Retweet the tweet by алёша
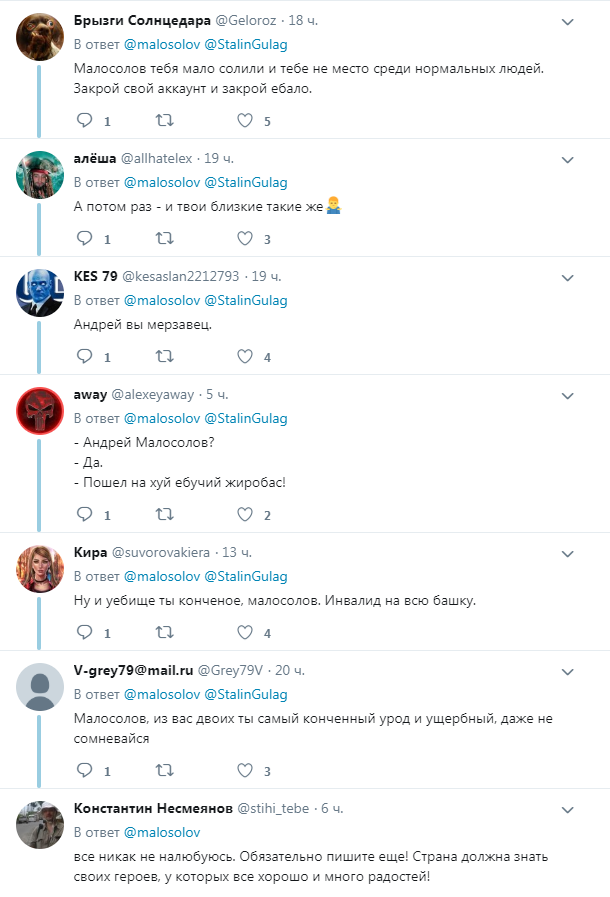The image size is (610, 897). 165,239
